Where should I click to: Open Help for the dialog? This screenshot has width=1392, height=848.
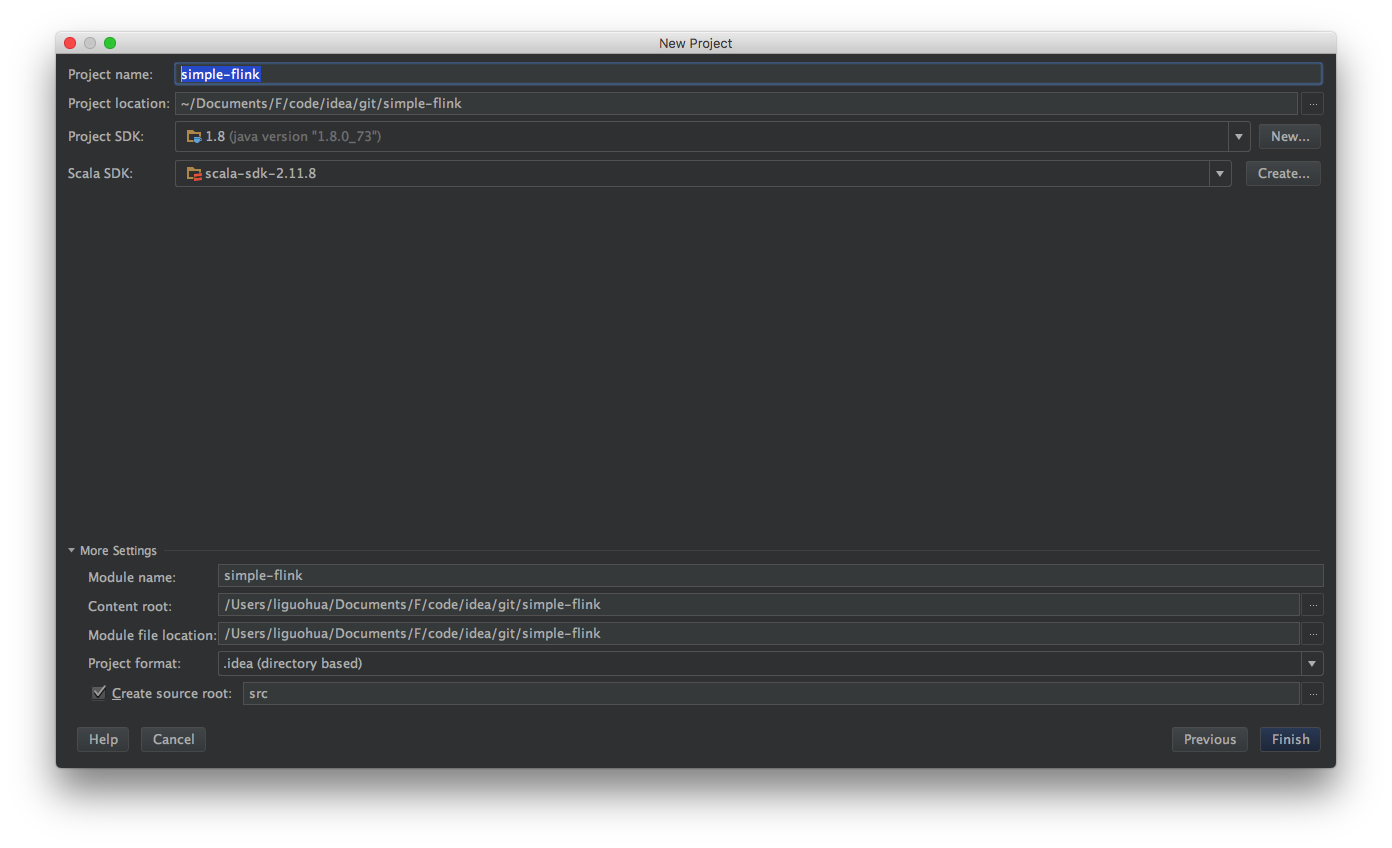[103, 739]
